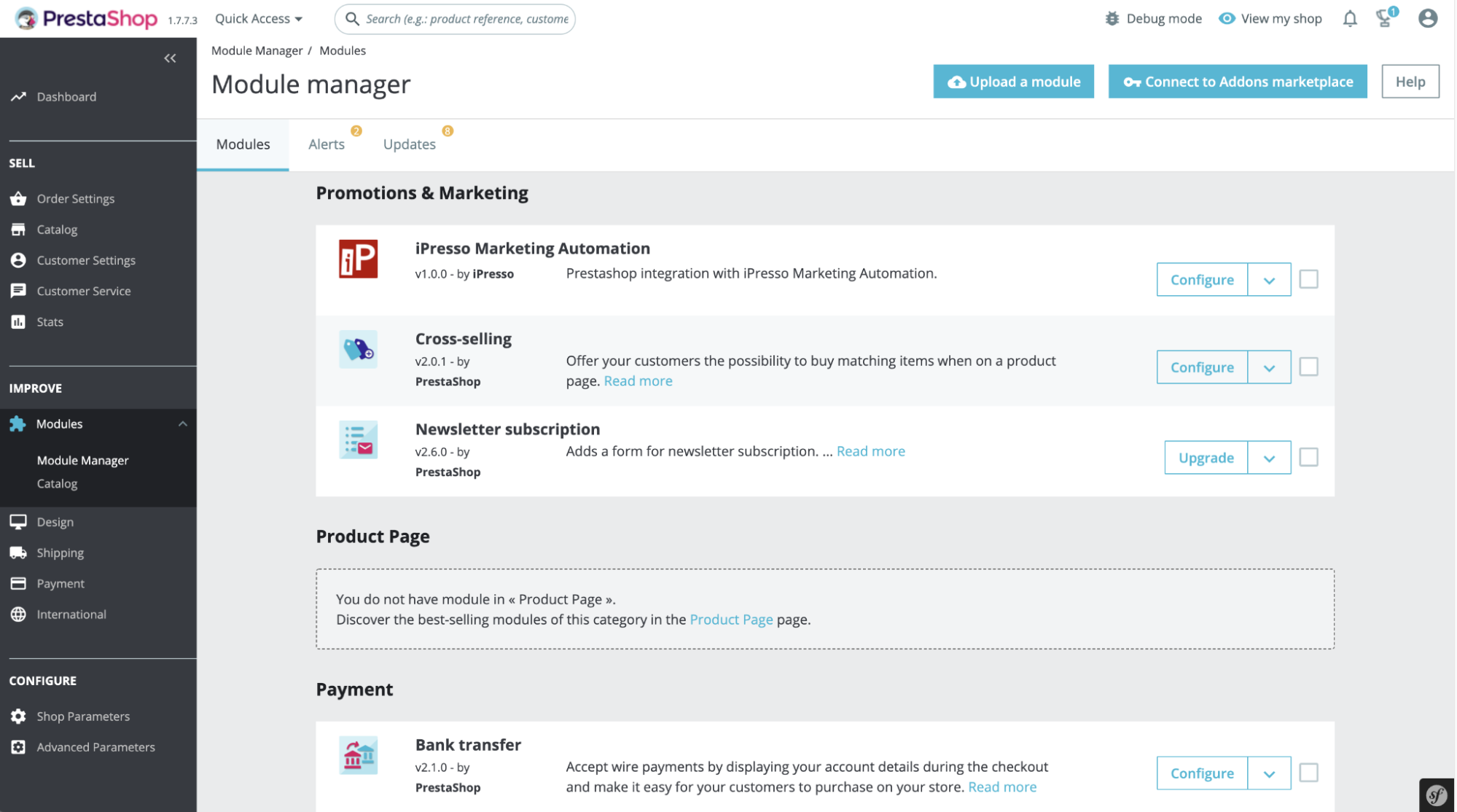This screenshot has height=812, width=1457.
Task: Select the Cross-selling module checkbox
Action: [1308, 367]
